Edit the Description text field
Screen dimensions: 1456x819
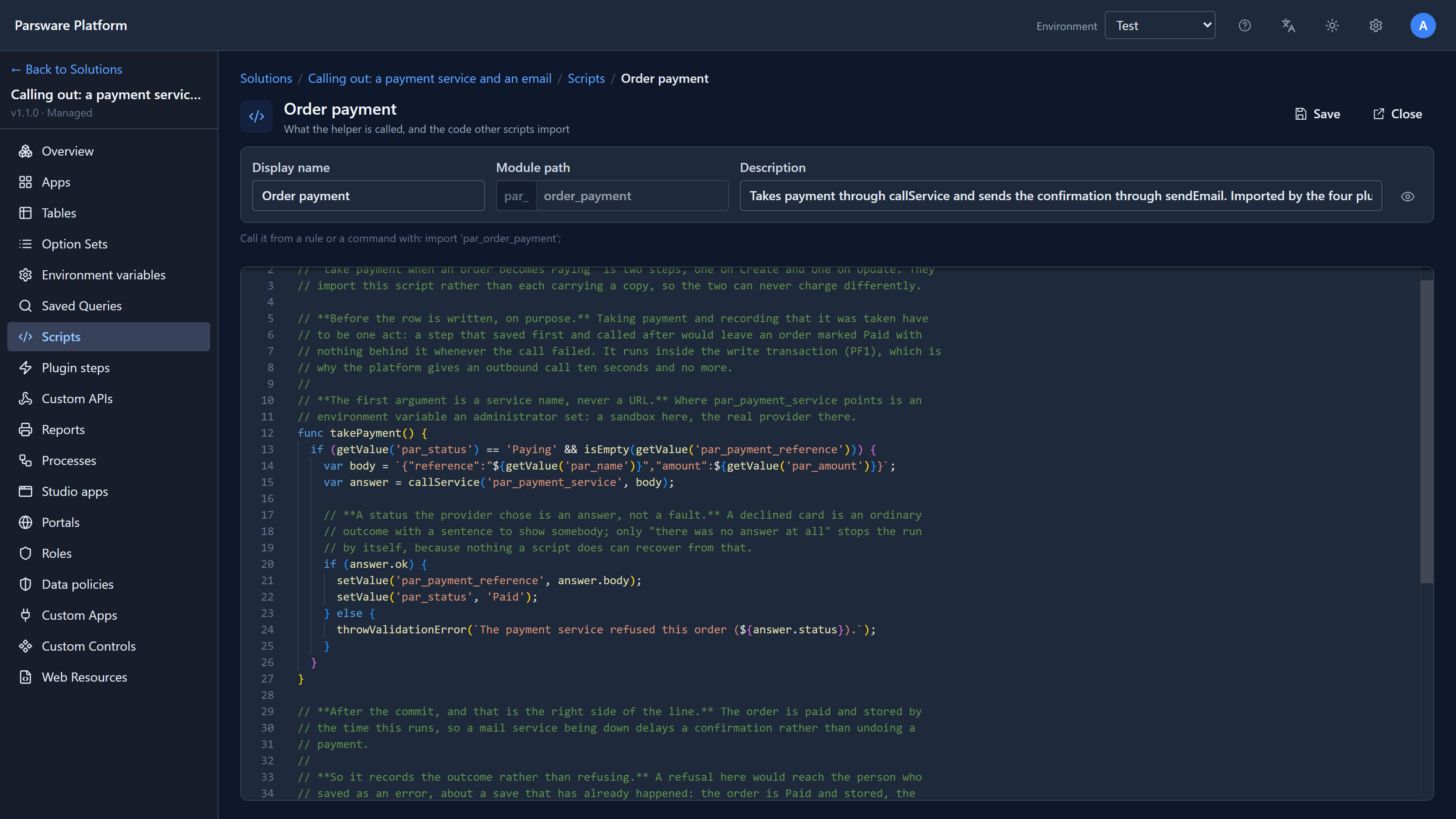pos(1060,196)
